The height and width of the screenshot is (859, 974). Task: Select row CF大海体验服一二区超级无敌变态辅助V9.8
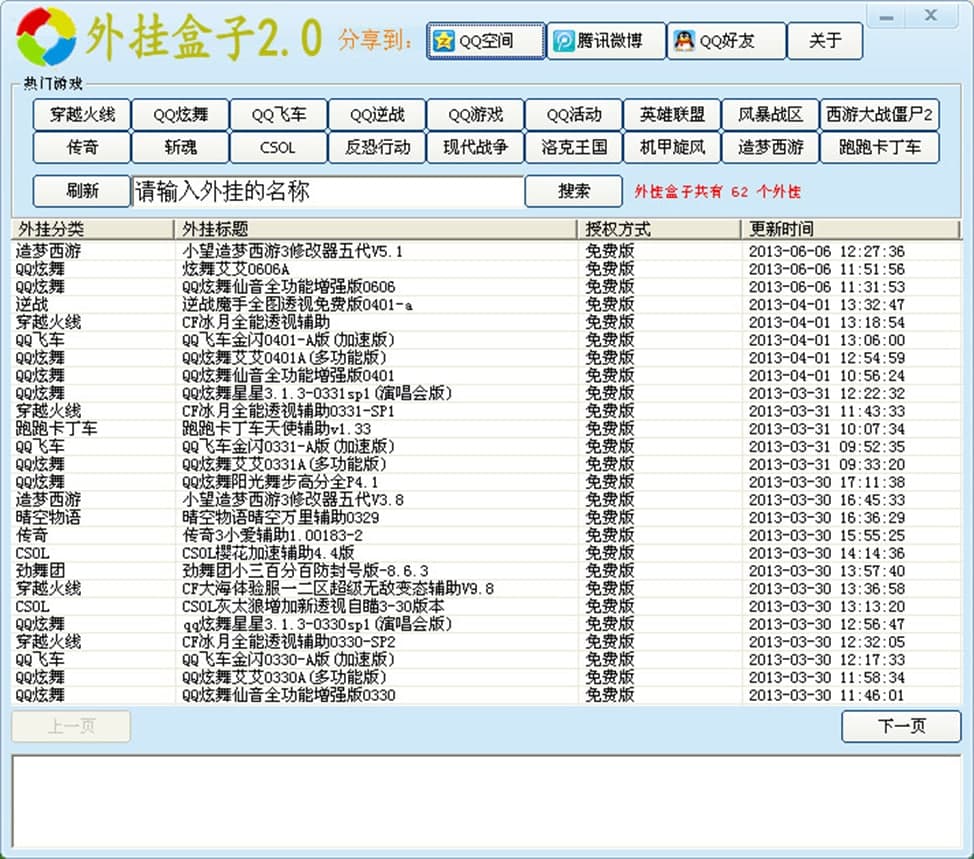click(486, 588)
